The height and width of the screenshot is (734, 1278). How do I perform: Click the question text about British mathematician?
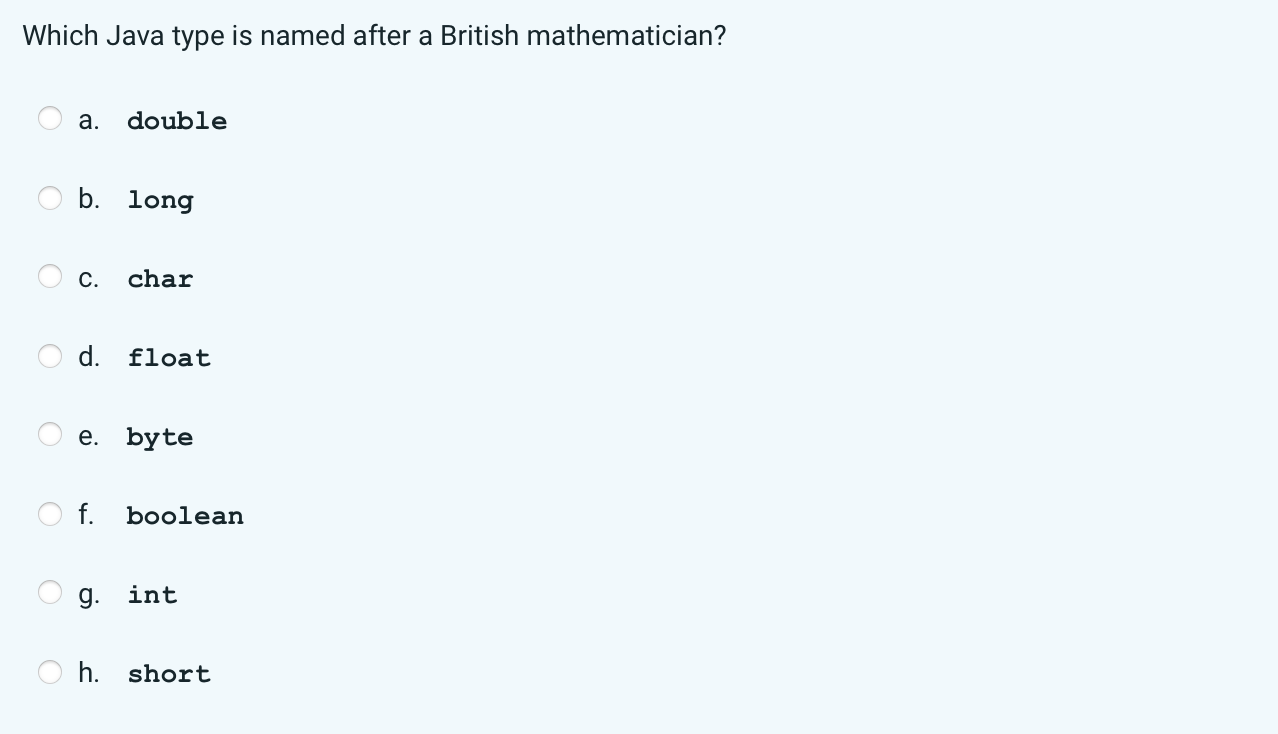[374, 37]
